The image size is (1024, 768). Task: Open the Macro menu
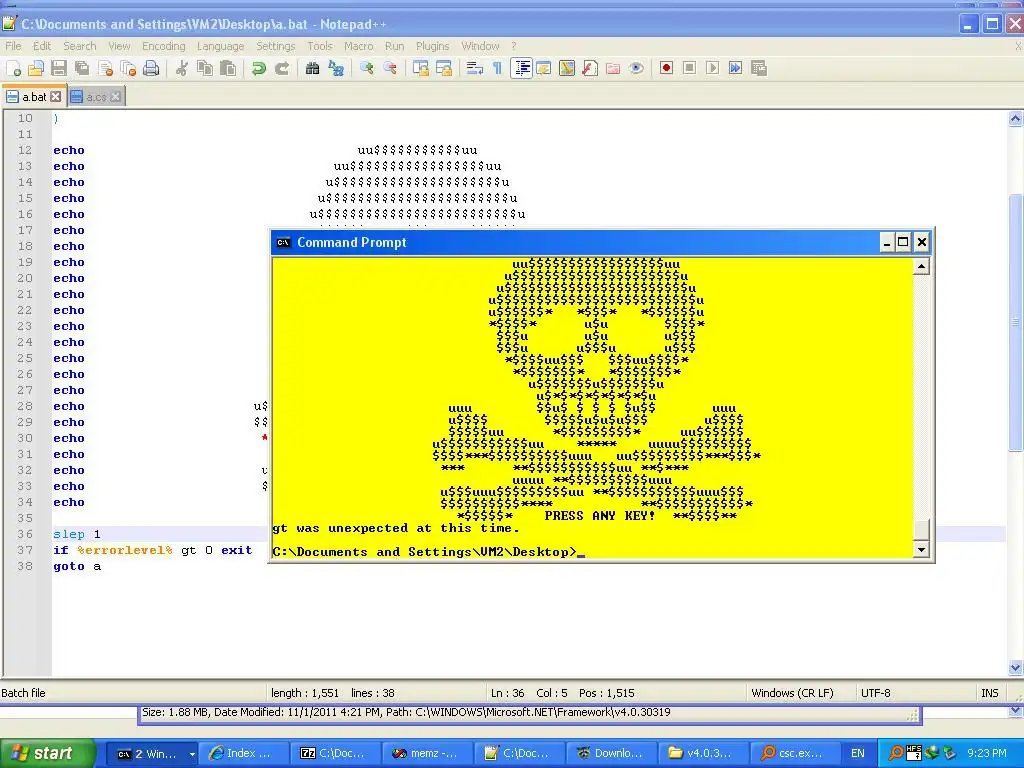(359, 46)
